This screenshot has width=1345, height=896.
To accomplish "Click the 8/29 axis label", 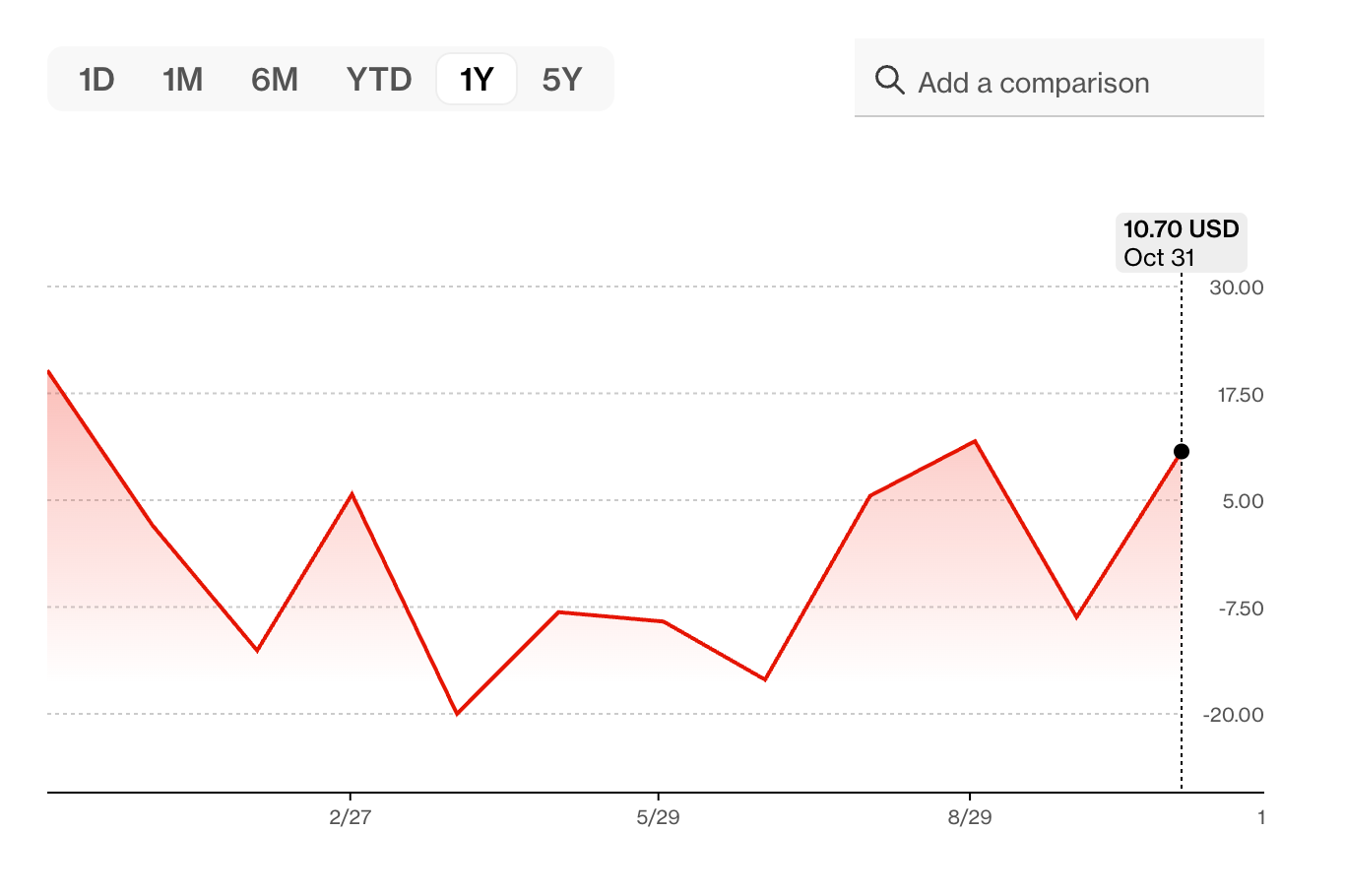I will tap(970, 816).
